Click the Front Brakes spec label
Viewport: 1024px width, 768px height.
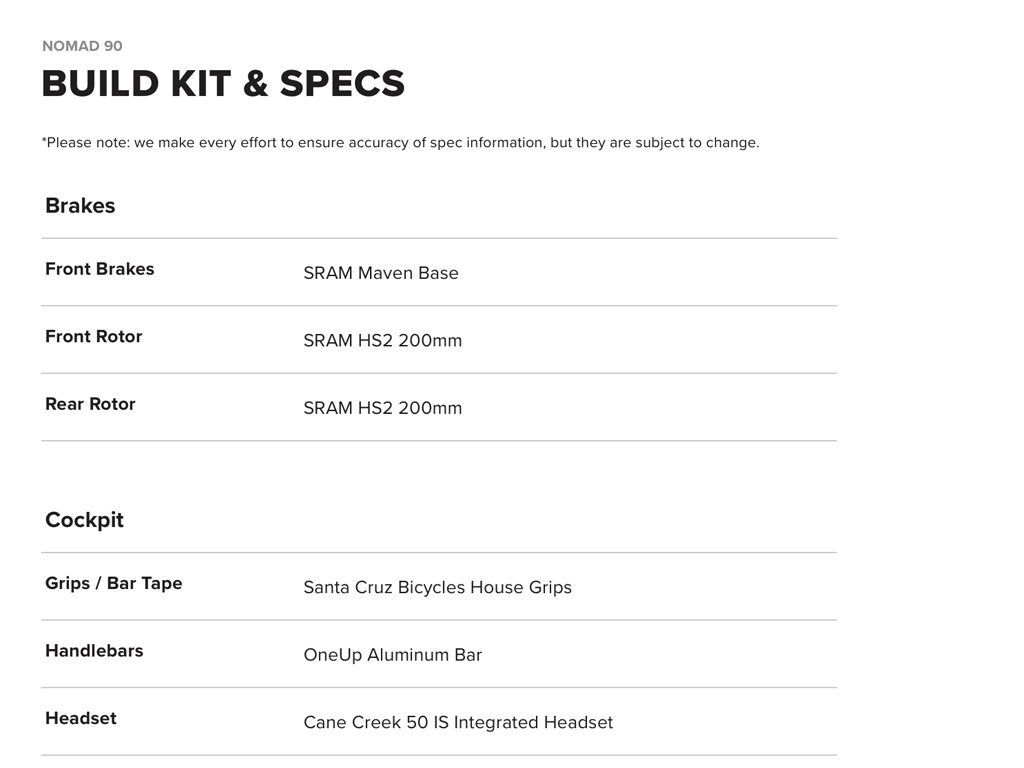click(100, 269)
